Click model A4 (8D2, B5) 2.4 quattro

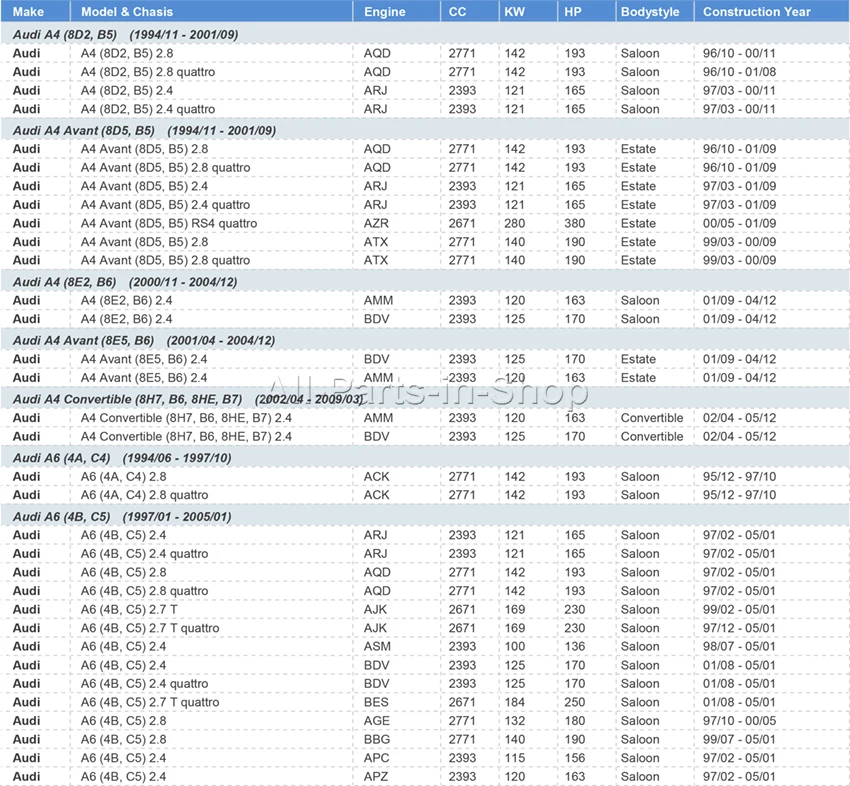click(x=147, y=109)
